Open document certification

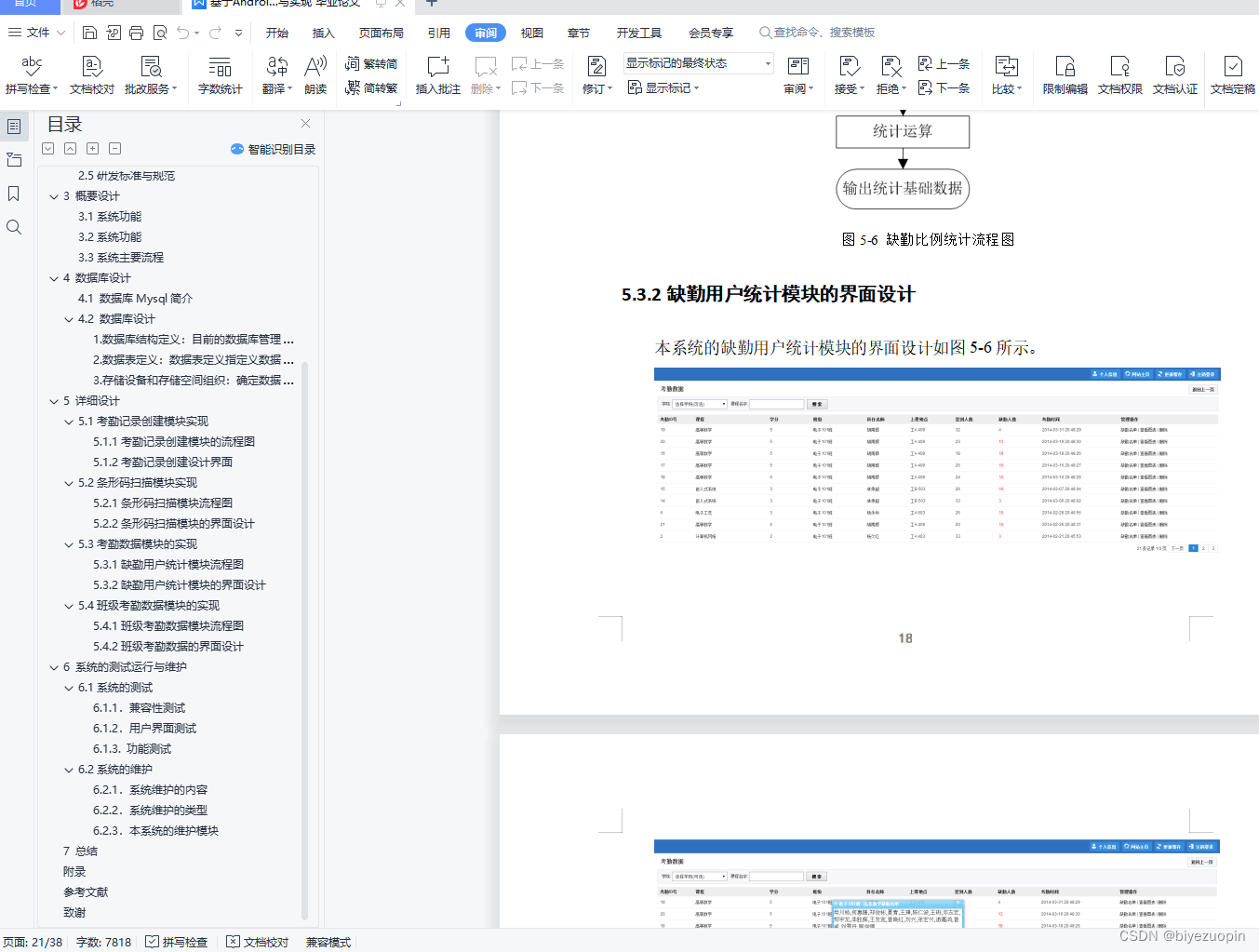1174,75
